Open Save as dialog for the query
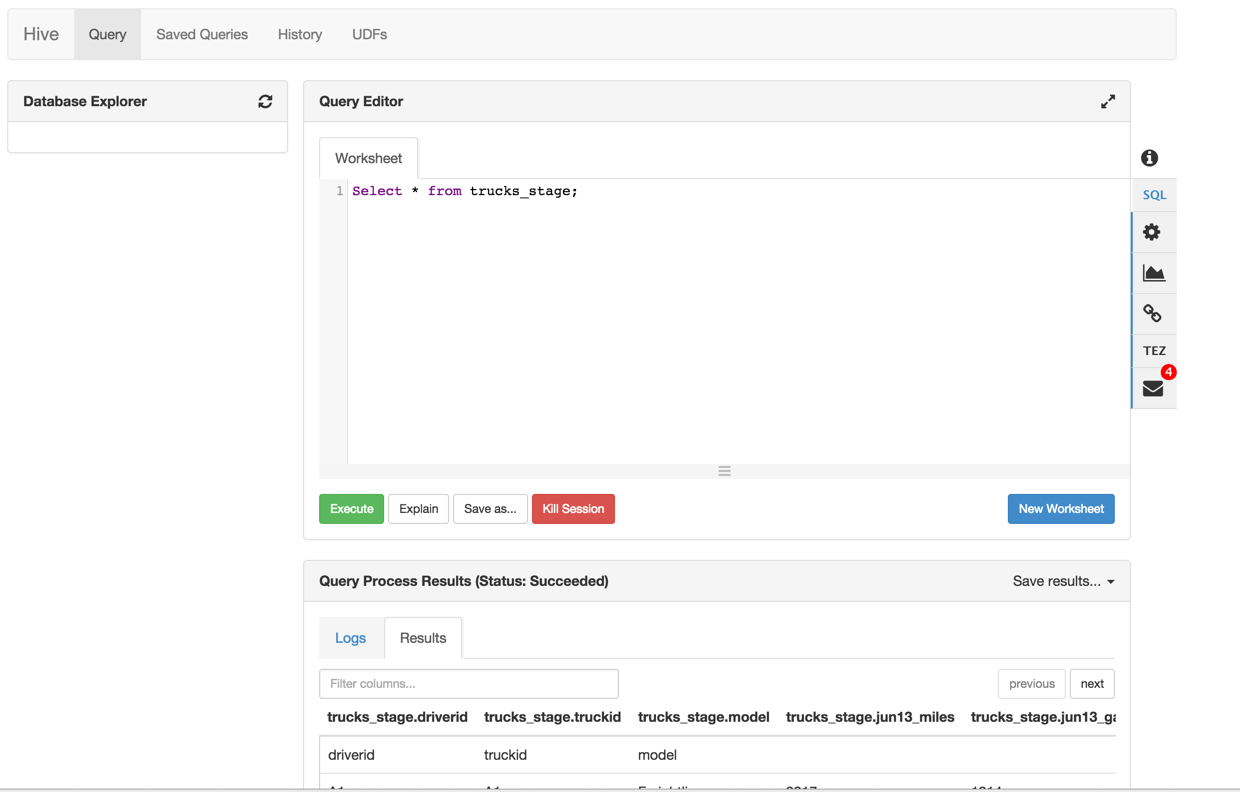This screenshot has height=792, width=1240. 490,508
